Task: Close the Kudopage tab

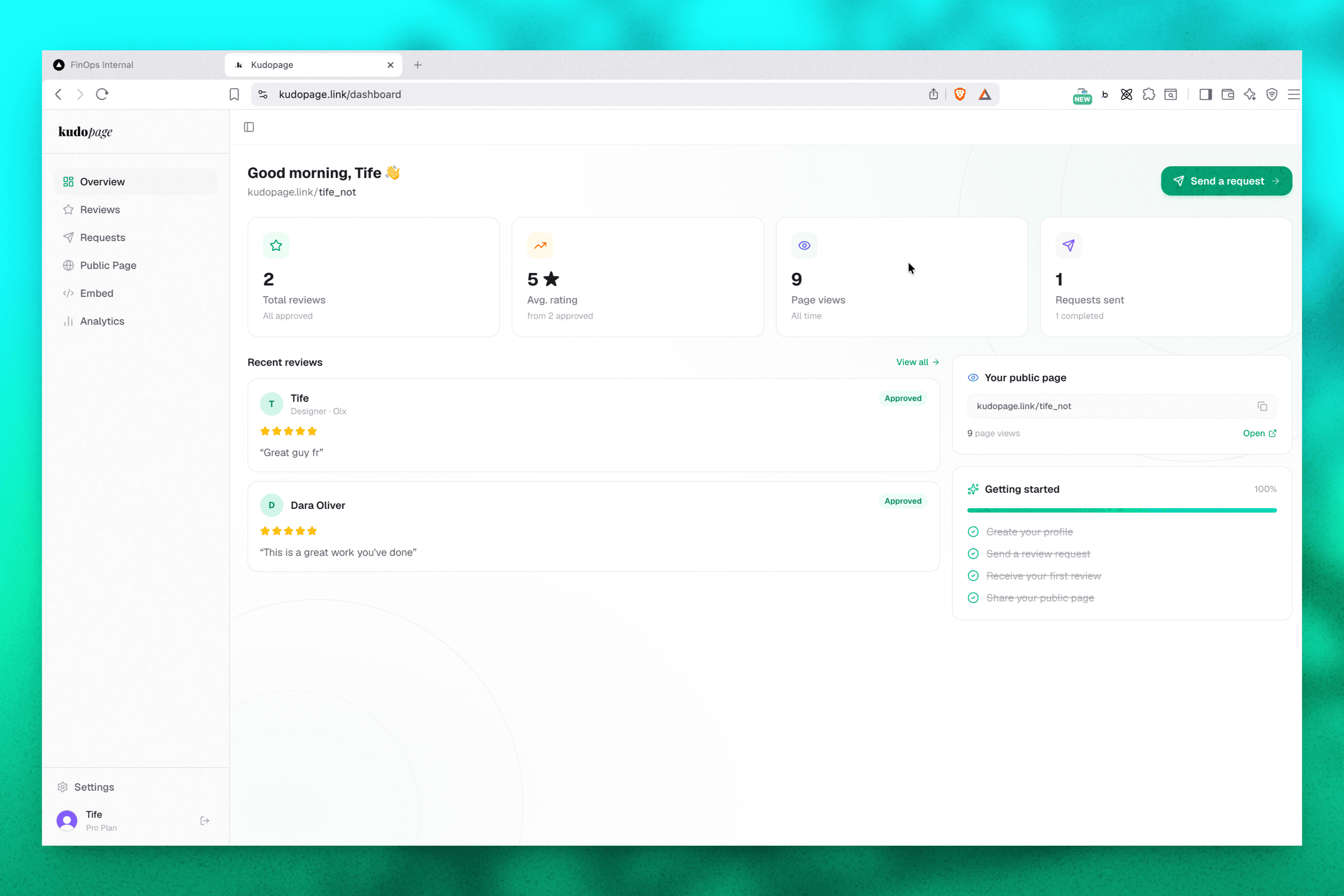Action: click(390, 65)
